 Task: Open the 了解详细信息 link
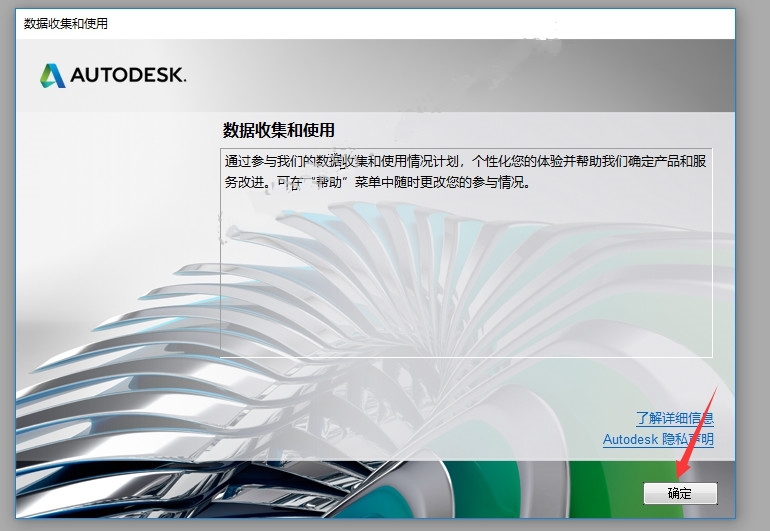(675, 418)
